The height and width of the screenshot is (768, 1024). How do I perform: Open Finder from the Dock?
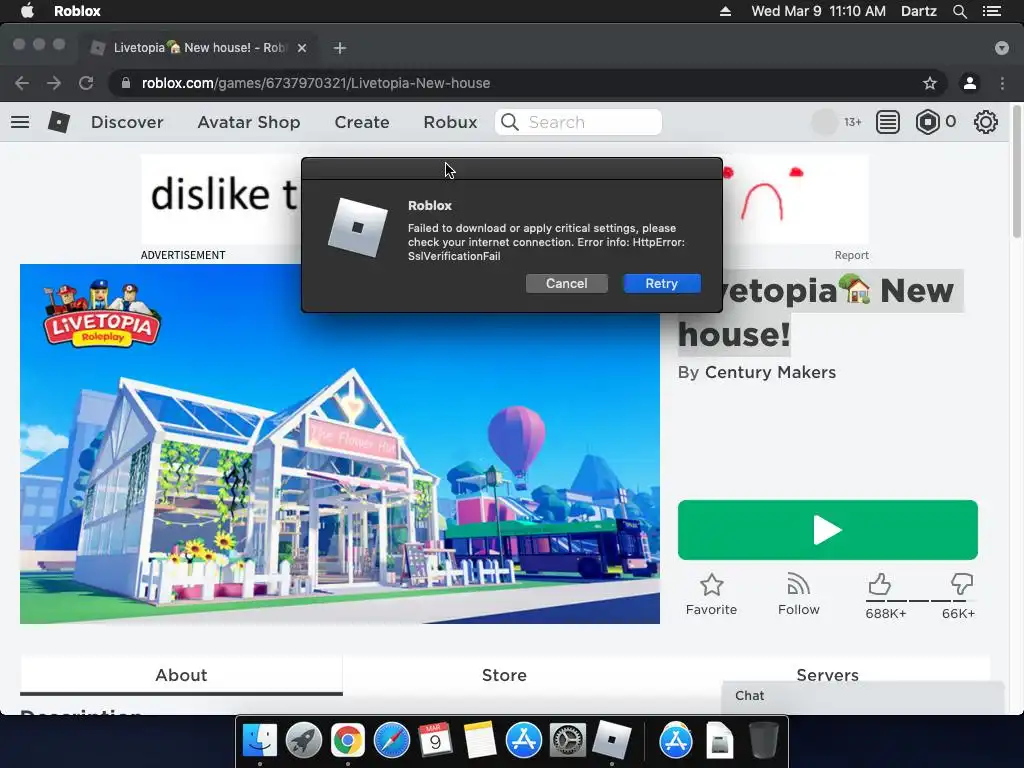(259, 741)
